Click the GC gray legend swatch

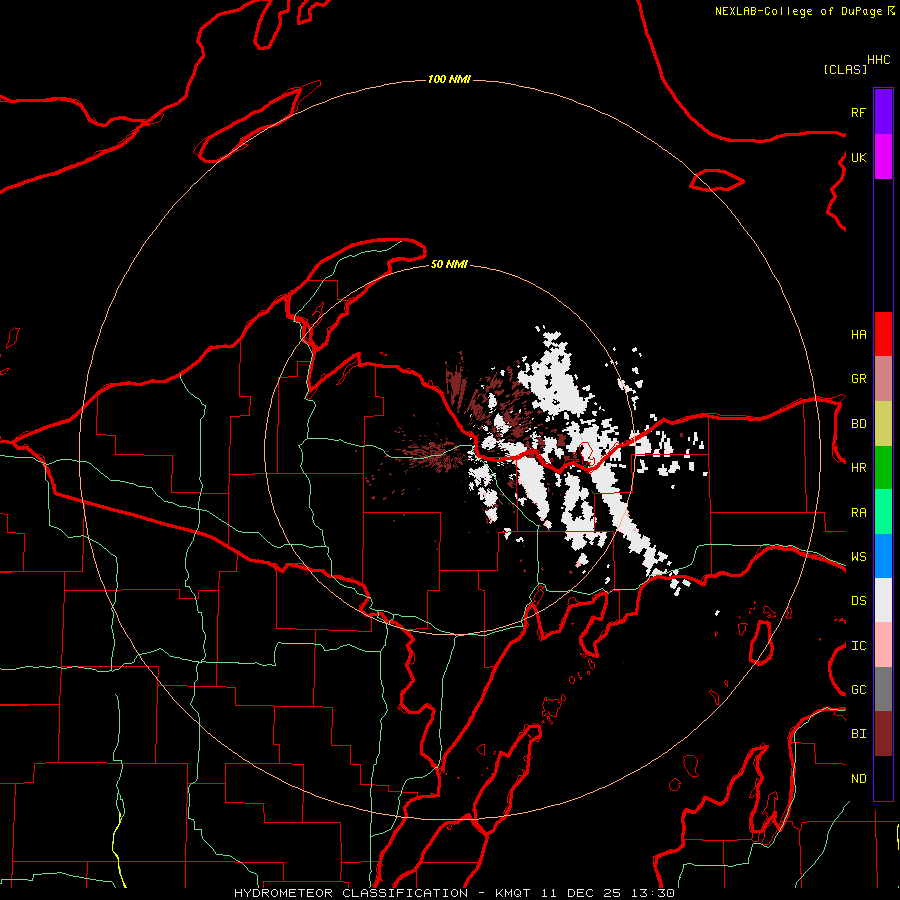pyautogui.click(x=883, y=689)
